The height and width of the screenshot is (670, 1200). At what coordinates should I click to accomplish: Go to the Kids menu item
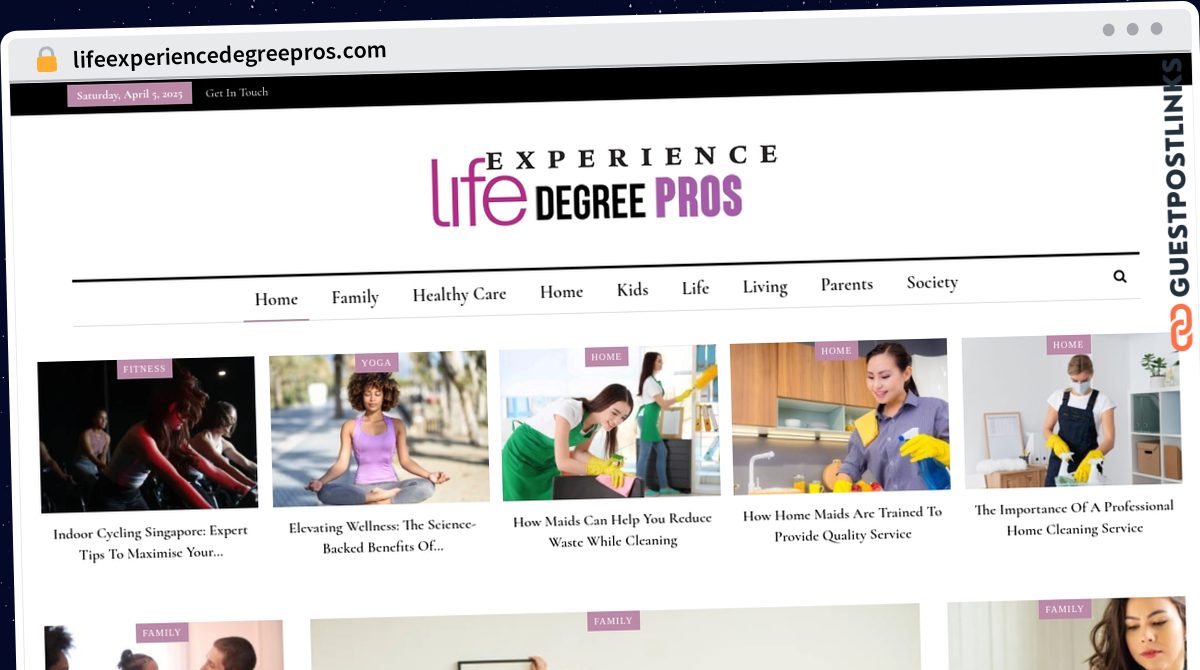point(632,290)
